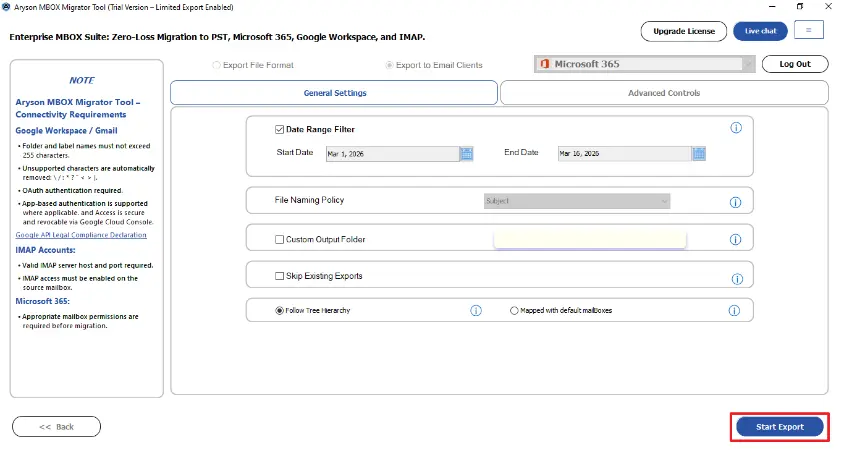Expand the Microsoft 365 email client dropdown
This screenshot has height=450, width=844.
747,64
